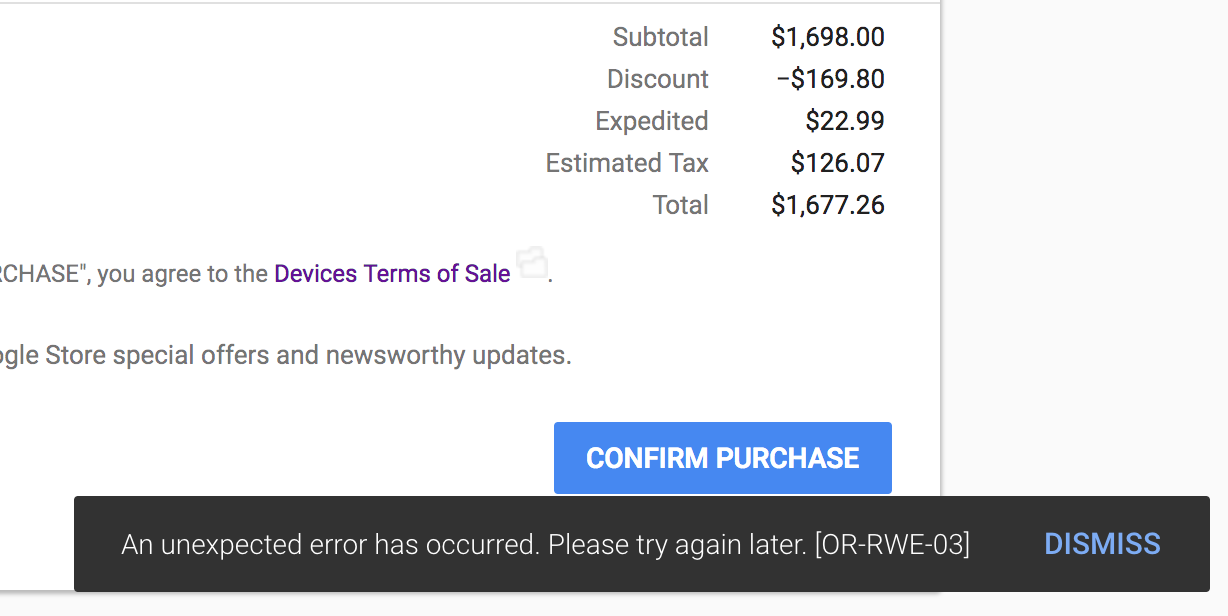Click the −$169.80 discount amount
This screenshot has width=1228, height=616.
pyautogui.click(x=830, y=79)
